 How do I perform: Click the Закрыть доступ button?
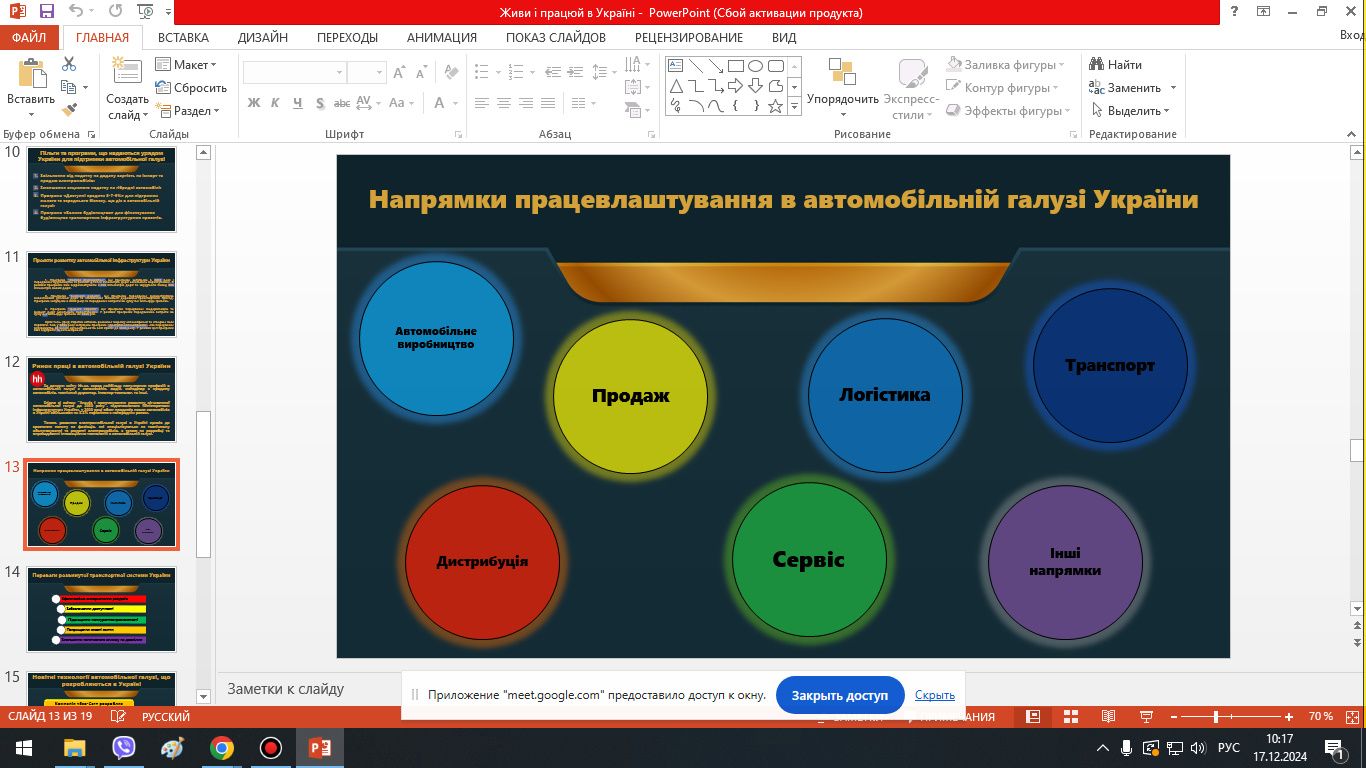(x=839, y=695)
